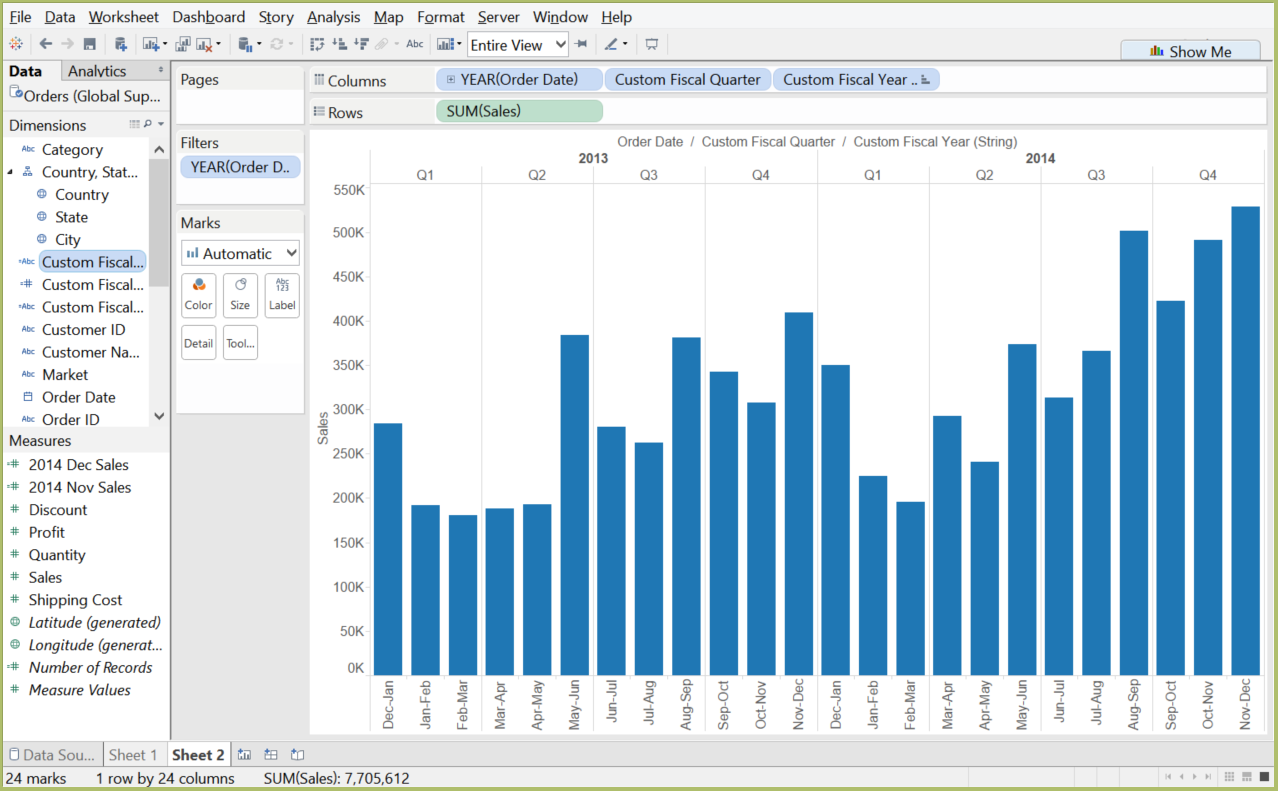The image size is (1278, 791).
Task: Click the New Data Source toolbar icon
Action: pyautogui.click(x=121, y=44)
